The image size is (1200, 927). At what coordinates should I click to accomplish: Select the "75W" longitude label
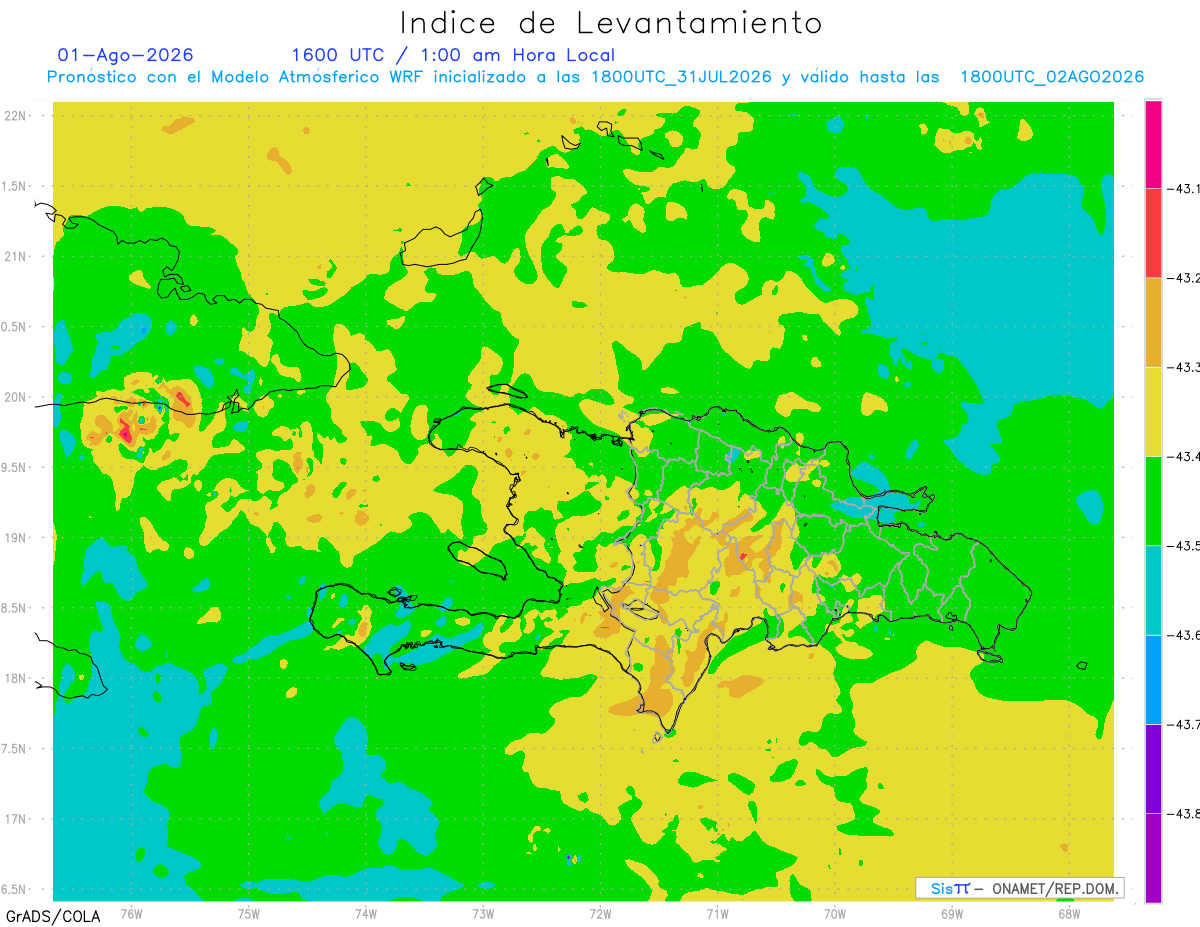point(249,913)
